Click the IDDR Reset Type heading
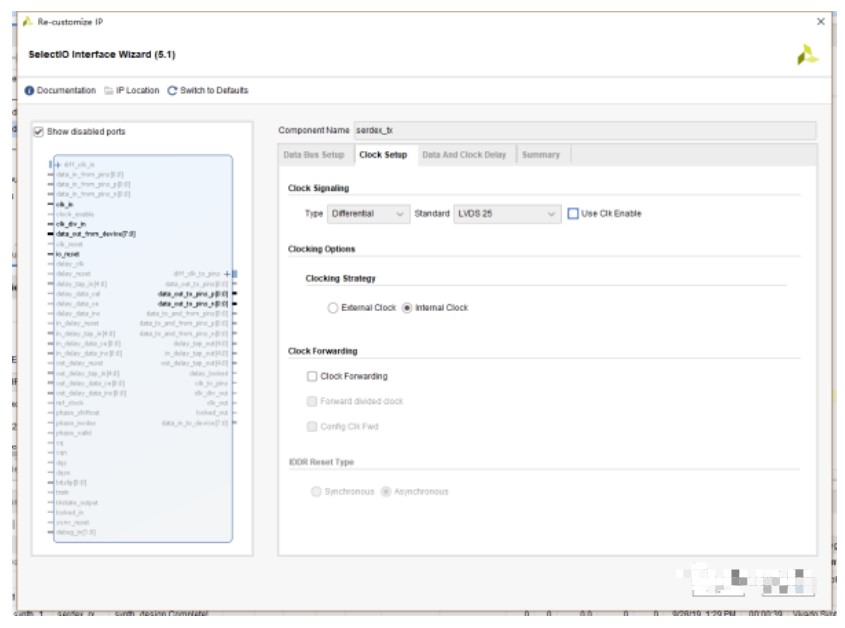This screenshot has width=845, height=628. coord(322,463)
